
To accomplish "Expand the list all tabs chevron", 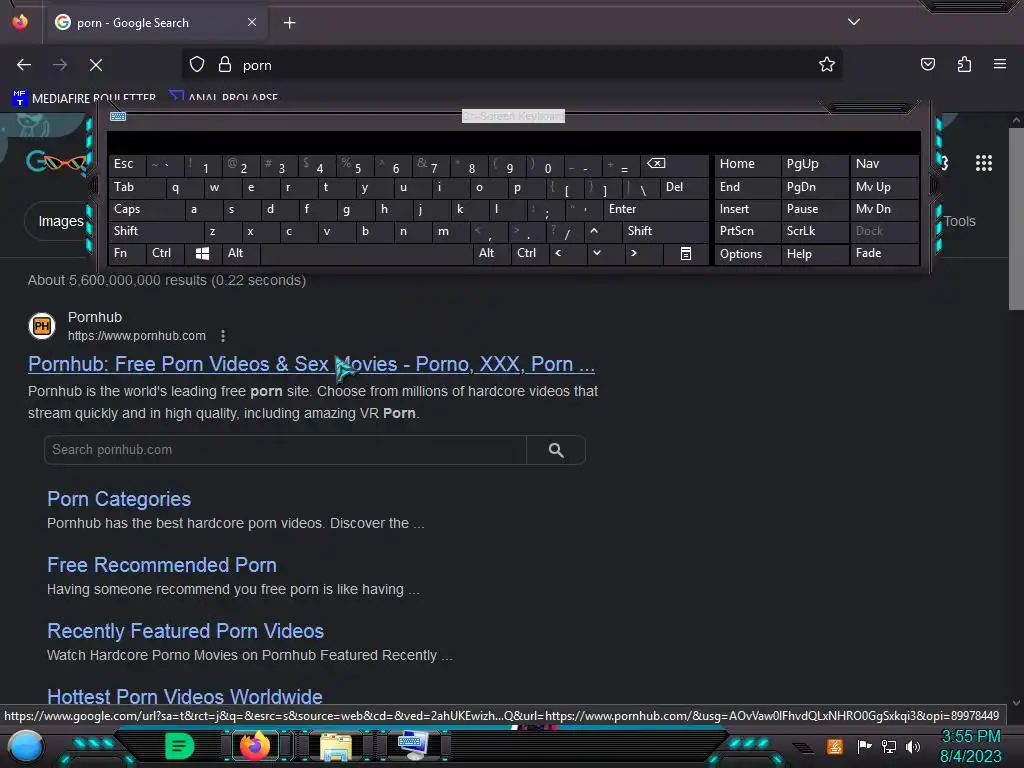I will 854,22.
